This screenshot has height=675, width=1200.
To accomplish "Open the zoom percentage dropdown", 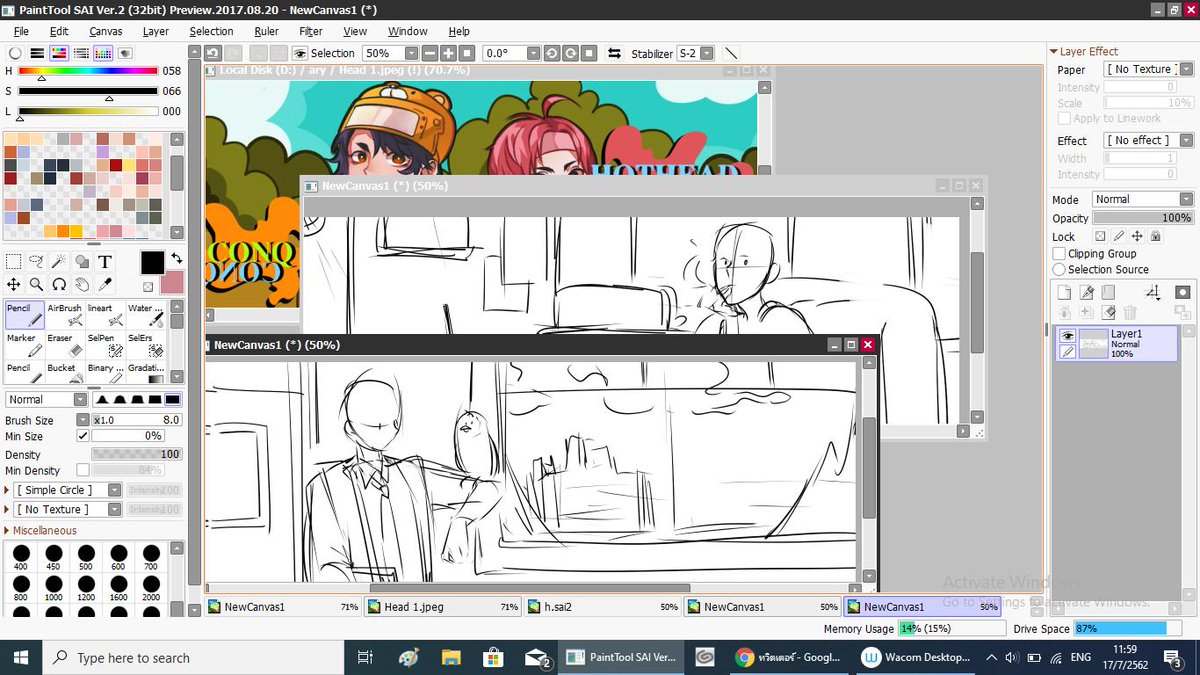I will pos(410,53).
